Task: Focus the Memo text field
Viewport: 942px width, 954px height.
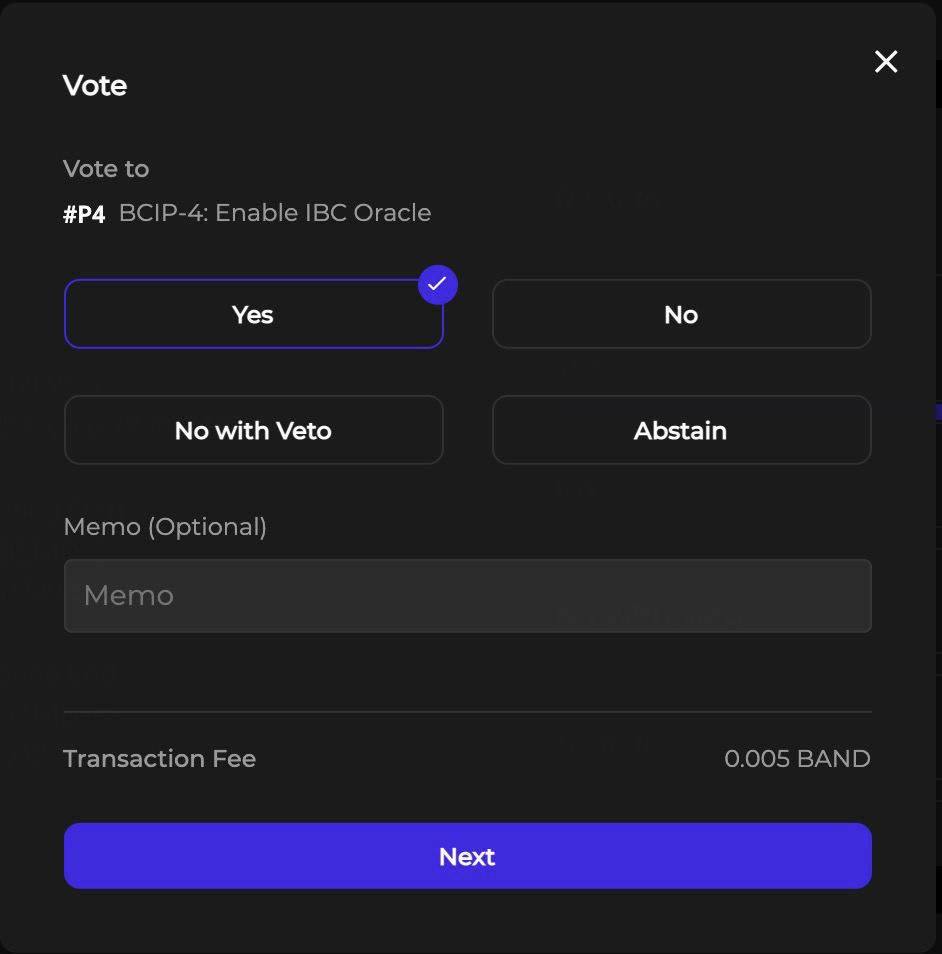Action: tap(467, 596)
